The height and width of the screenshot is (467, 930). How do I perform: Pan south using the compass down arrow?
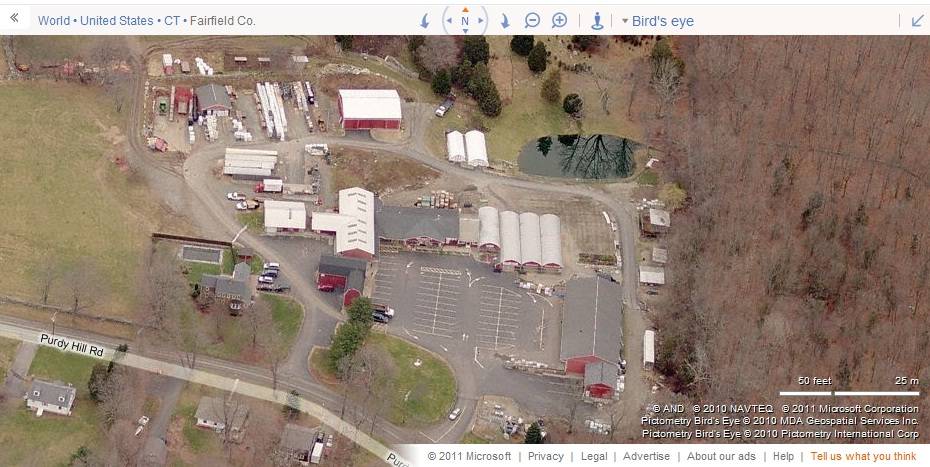pos(465,31)
